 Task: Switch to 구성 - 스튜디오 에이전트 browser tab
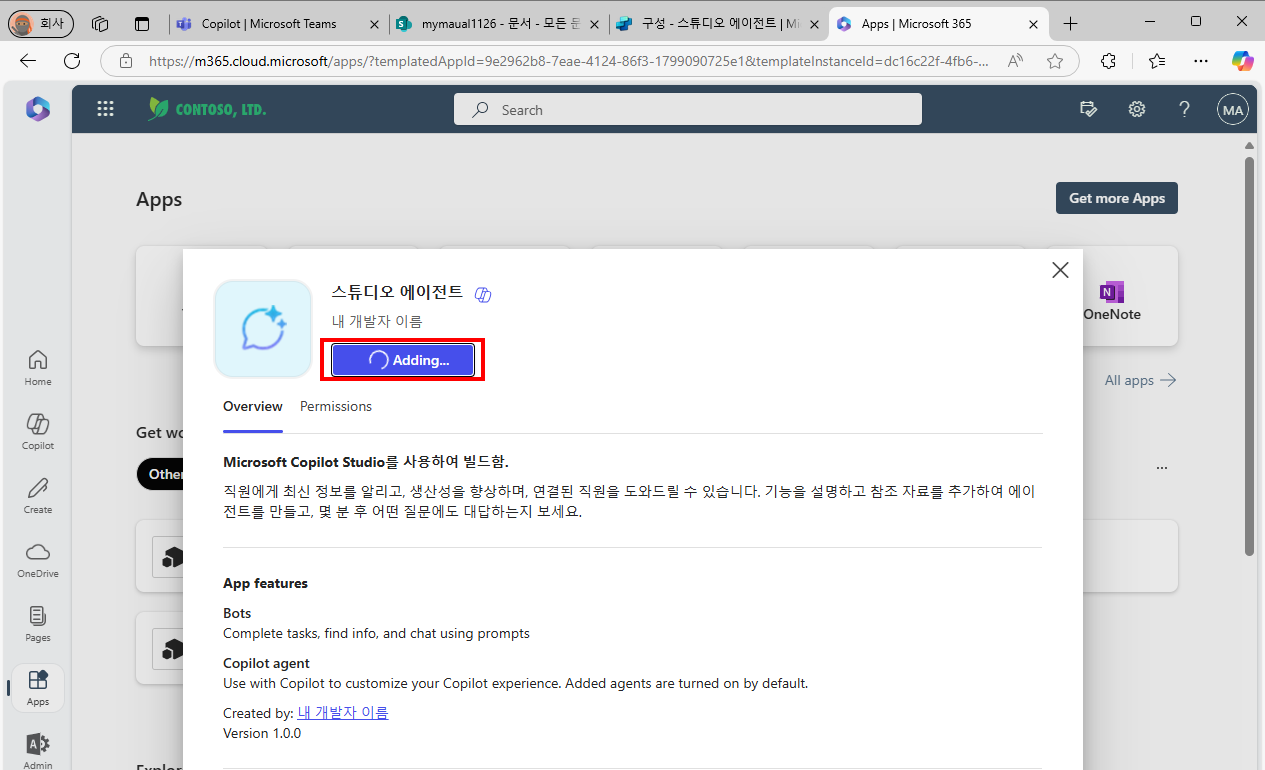pyautogui.click(x=718, y=23)
